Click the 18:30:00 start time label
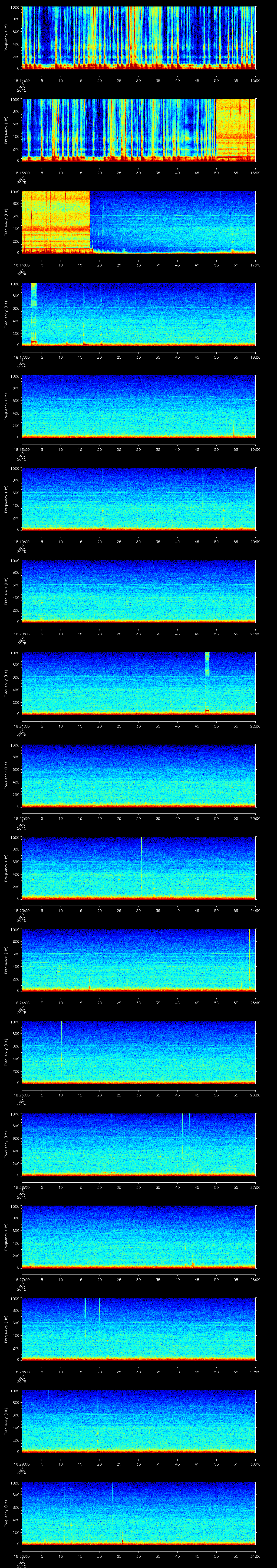 [21, 1556]
